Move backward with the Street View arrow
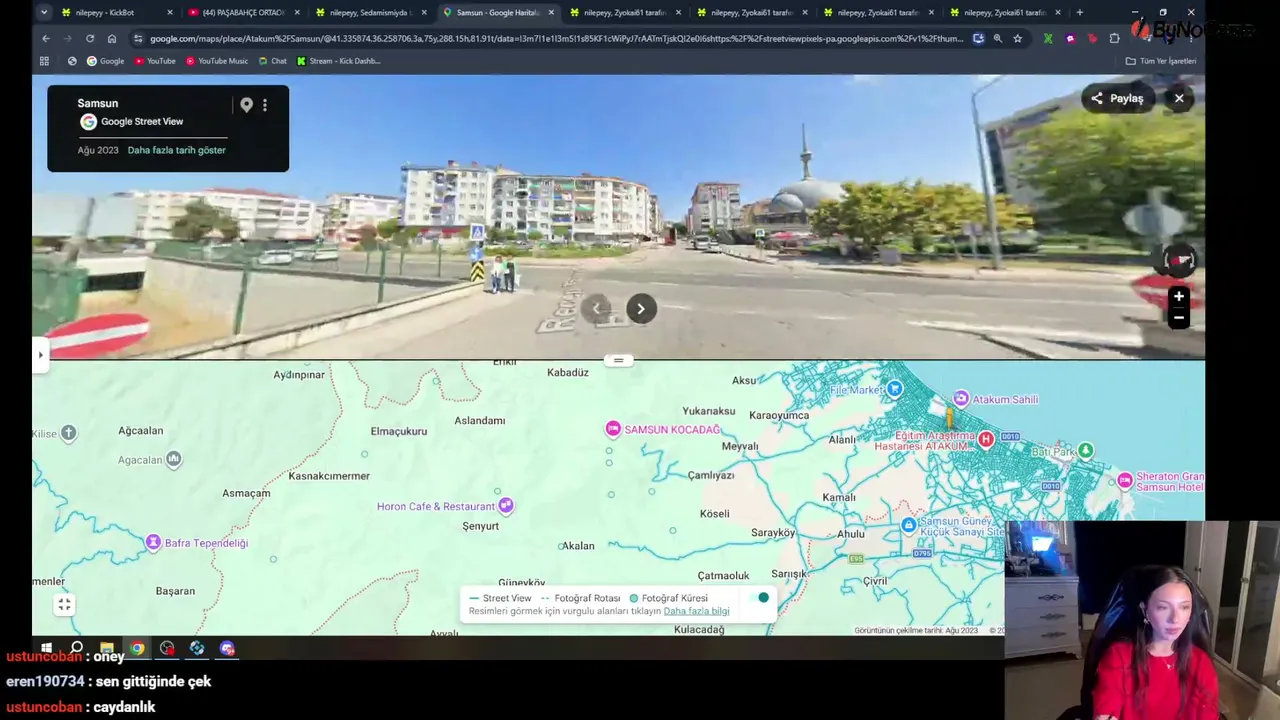This screenshot has width=1280, height=720. (597, 309)
